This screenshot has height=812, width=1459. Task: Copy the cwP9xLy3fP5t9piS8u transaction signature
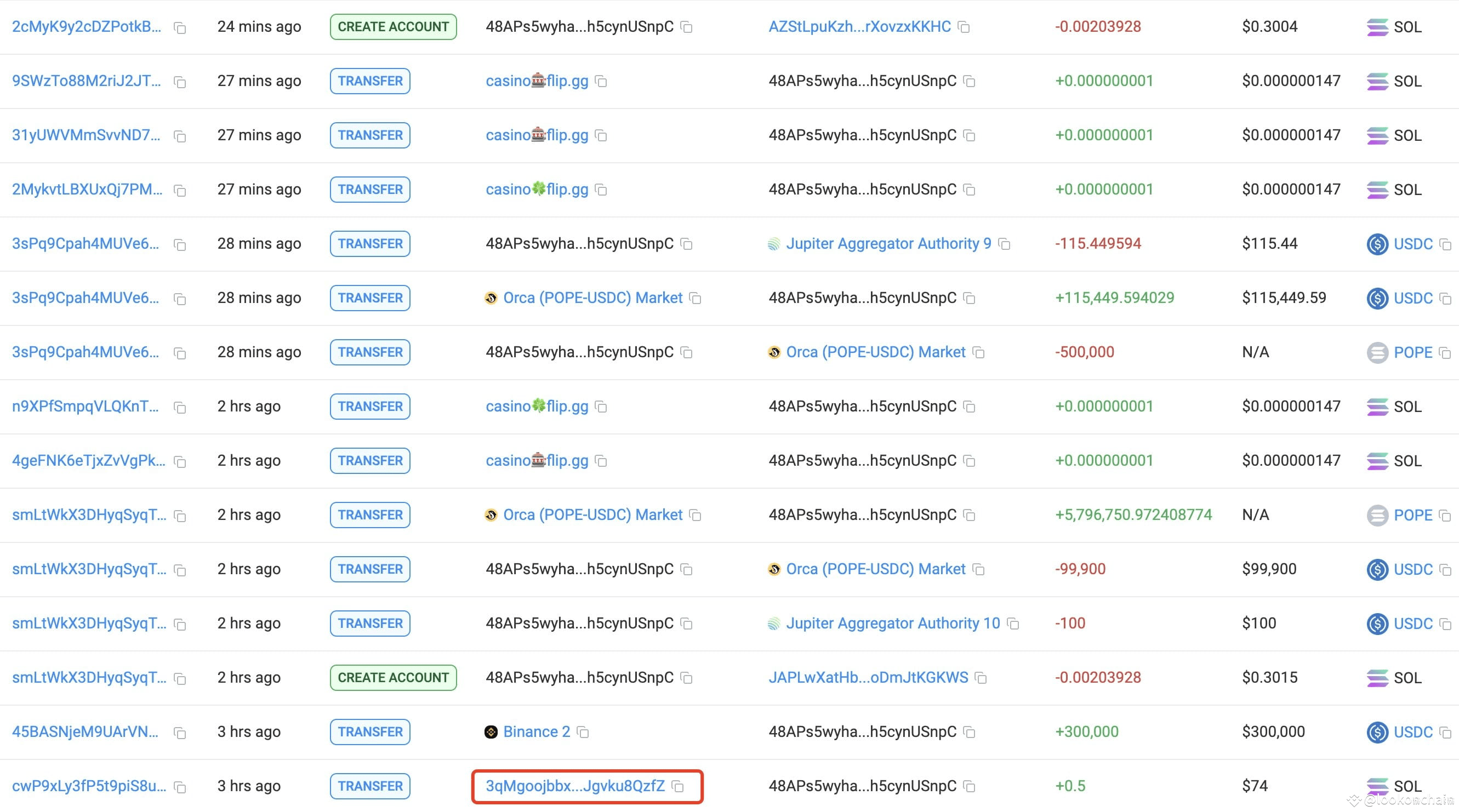click(x=180, y=787)
